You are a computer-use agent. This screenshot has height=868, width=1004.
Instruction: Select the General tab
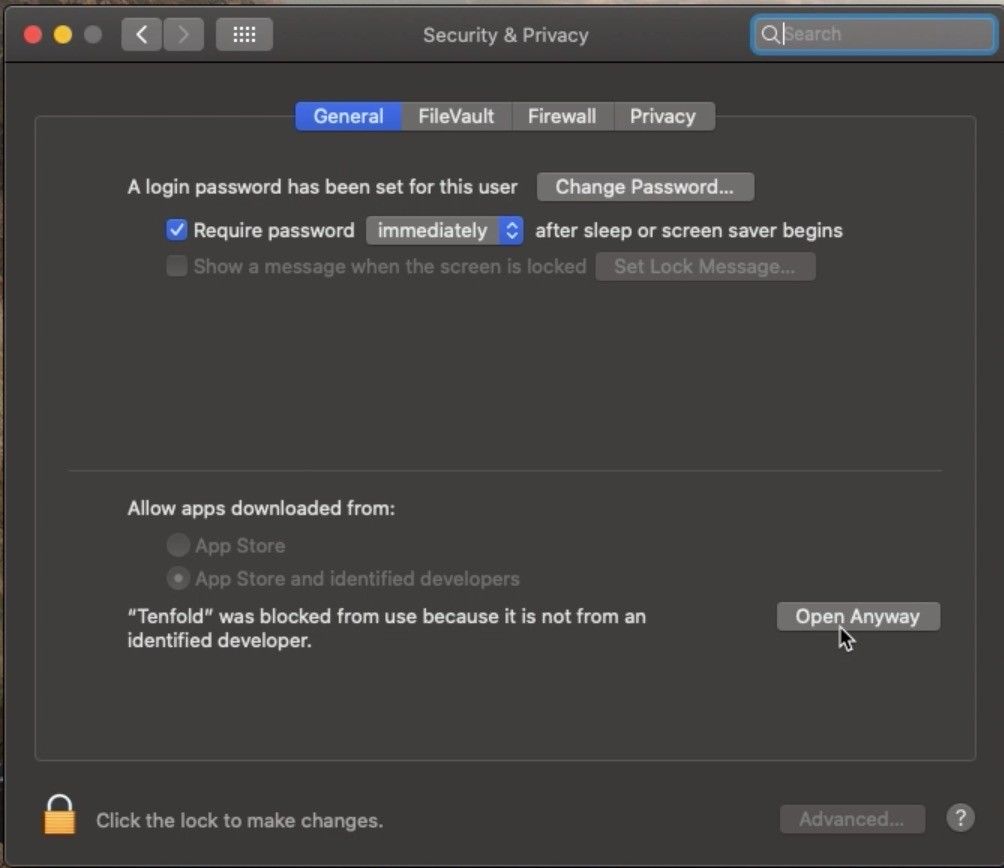click(x=347, y=116)
